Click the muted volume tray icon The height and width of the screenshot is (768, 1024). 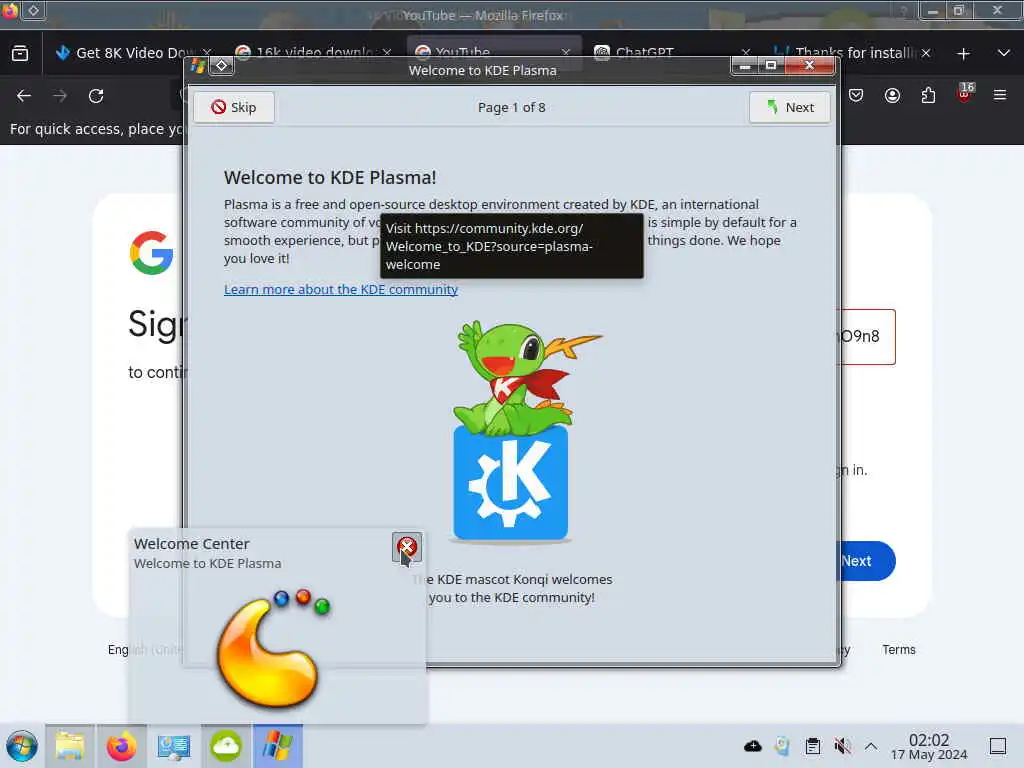click(x=842, y=746)
